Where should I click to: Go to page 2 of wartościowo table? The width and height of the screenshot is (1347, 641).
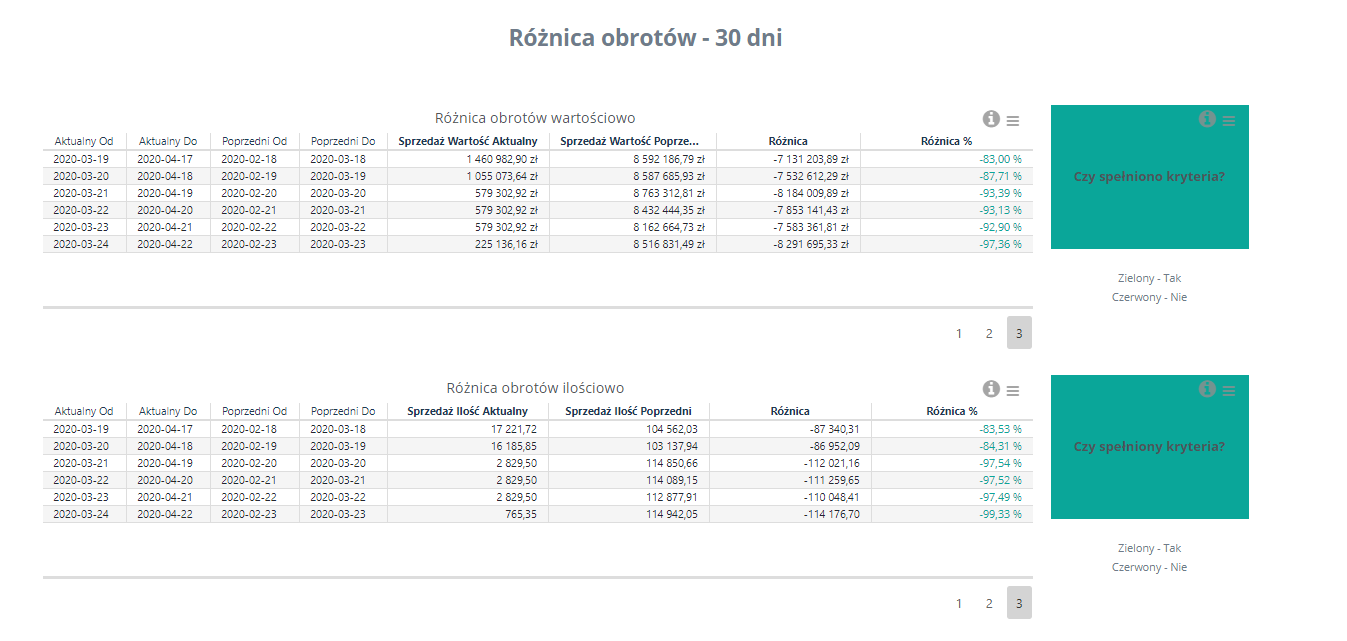click(989, 333)
